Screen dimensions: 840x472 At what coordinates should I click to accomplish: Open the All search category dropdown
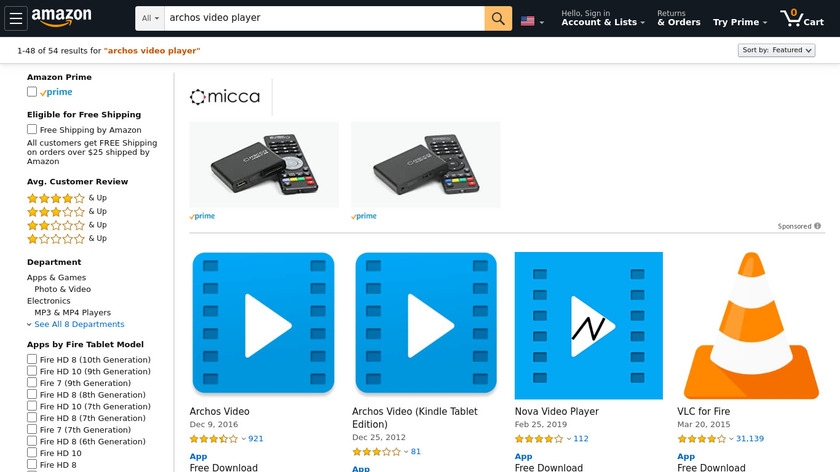[150, 19]
